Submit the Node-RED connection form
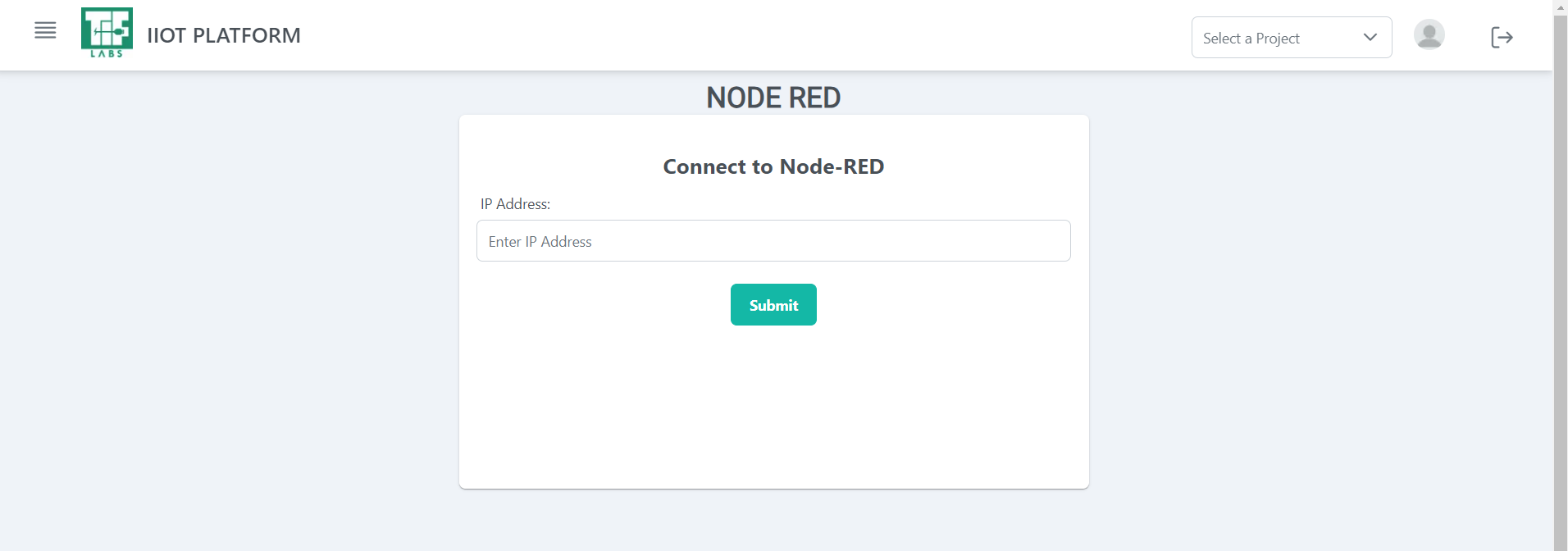 (773, 305)
